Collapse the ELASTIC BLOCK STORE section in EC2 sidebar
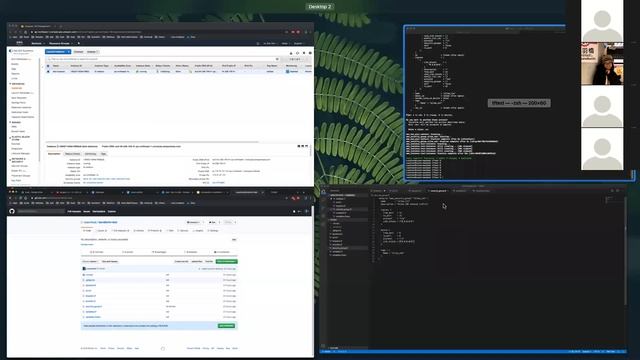The height and width of the screenshot is (360, 640). tap(11, 138)
